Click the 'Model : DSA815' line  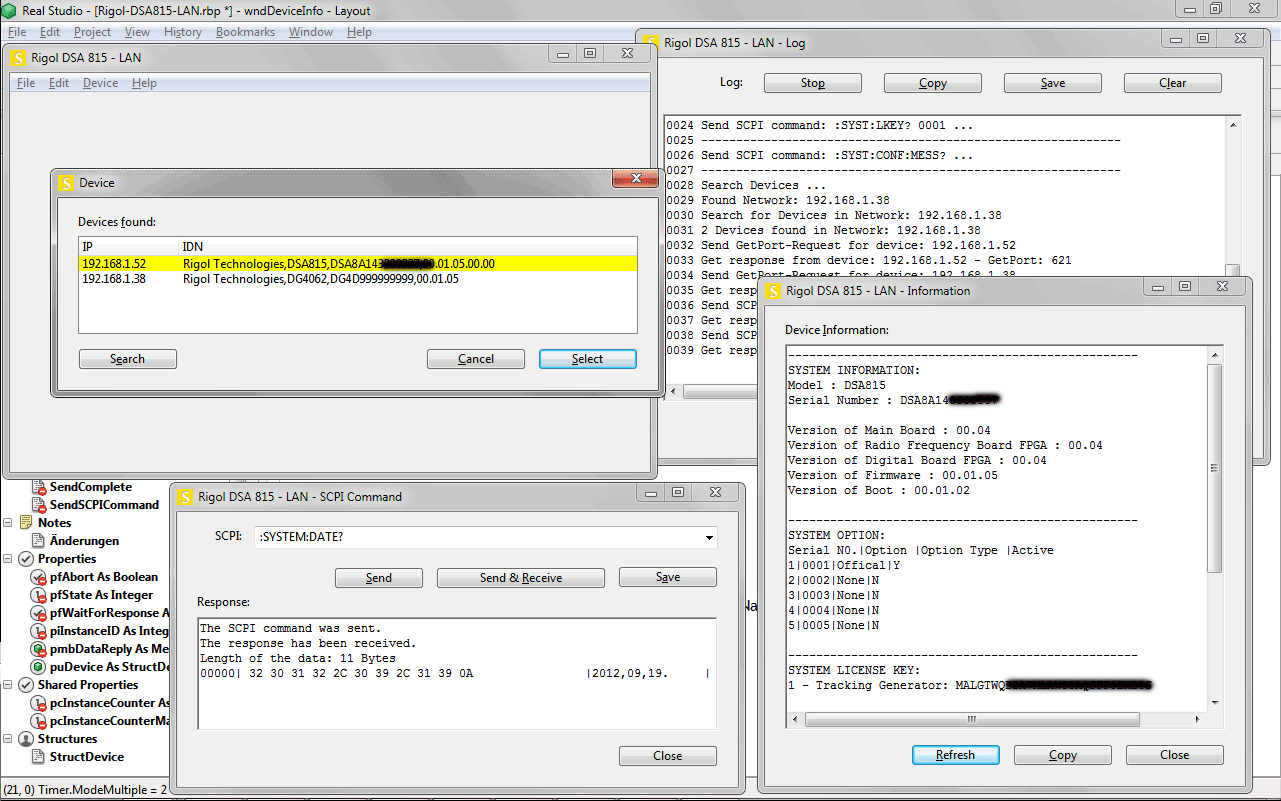tap(837, 385)
